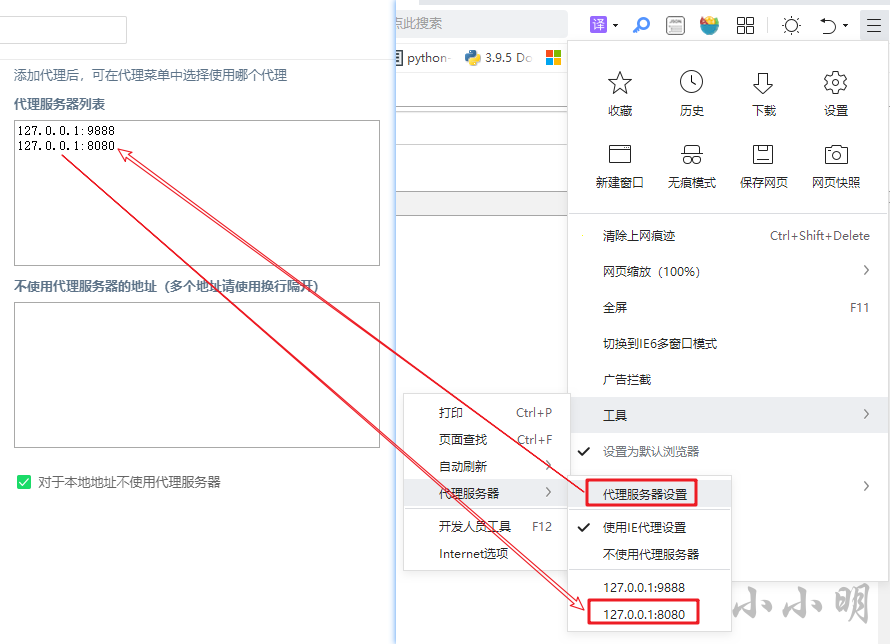Viewport: 890px width, 644px height.
Task: Click the blue magnifier search icon
Action: point(641,25)
